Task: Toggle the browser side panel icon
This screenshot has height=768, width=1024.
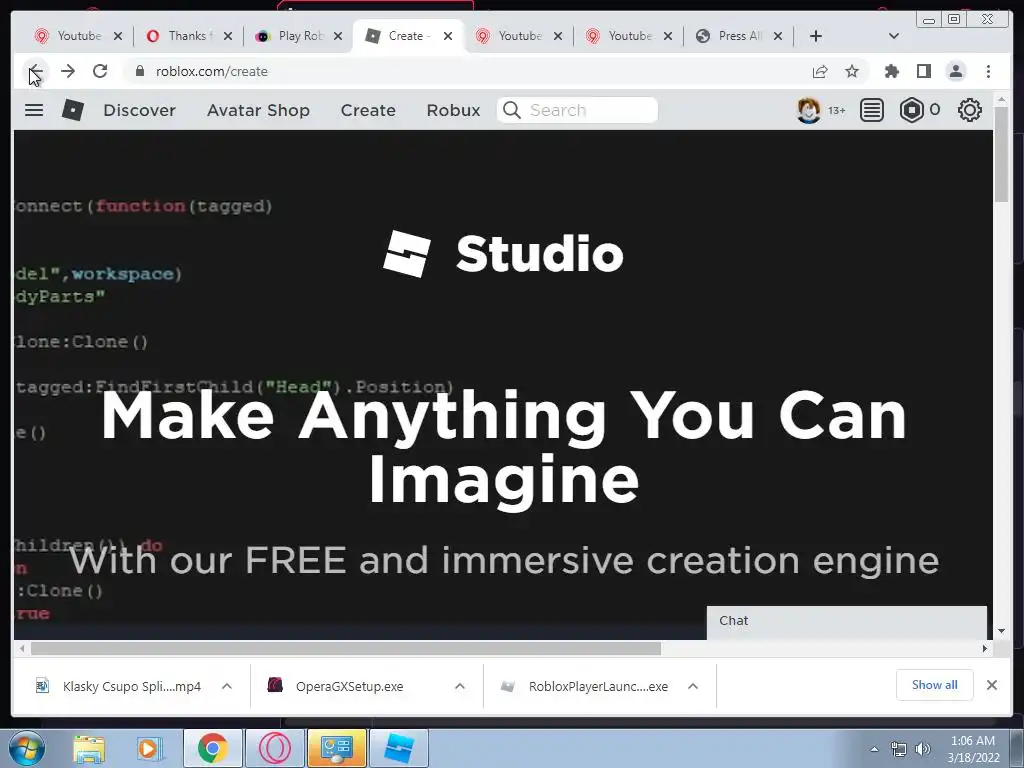Action: (x=923, y=71)
